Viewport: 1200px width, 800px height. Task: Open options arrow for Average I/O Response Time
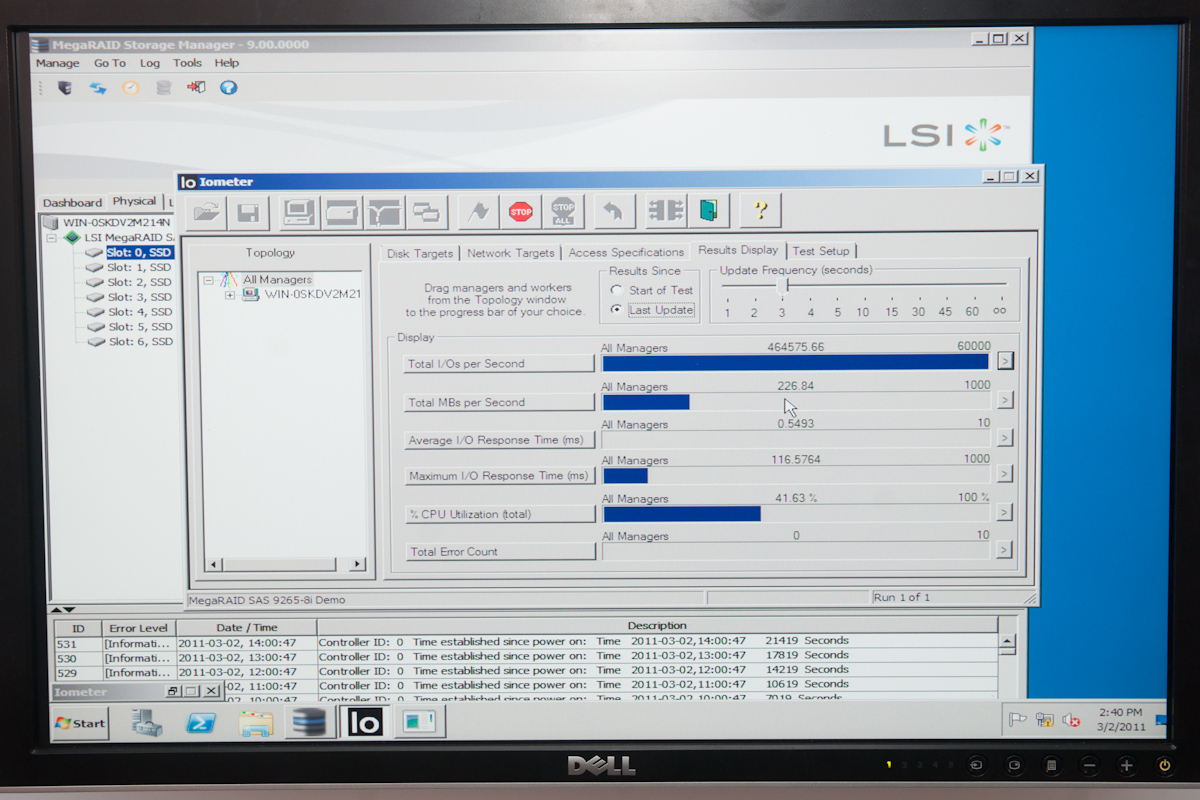coord(1005,438)
